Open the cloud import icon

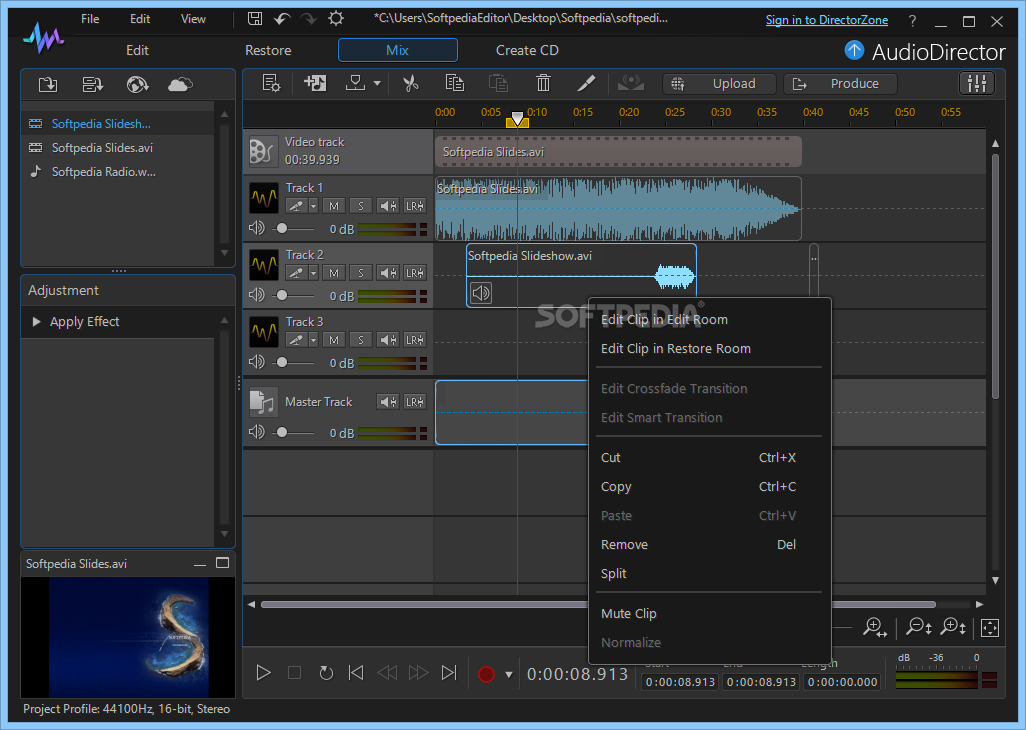tap(180, 84)
